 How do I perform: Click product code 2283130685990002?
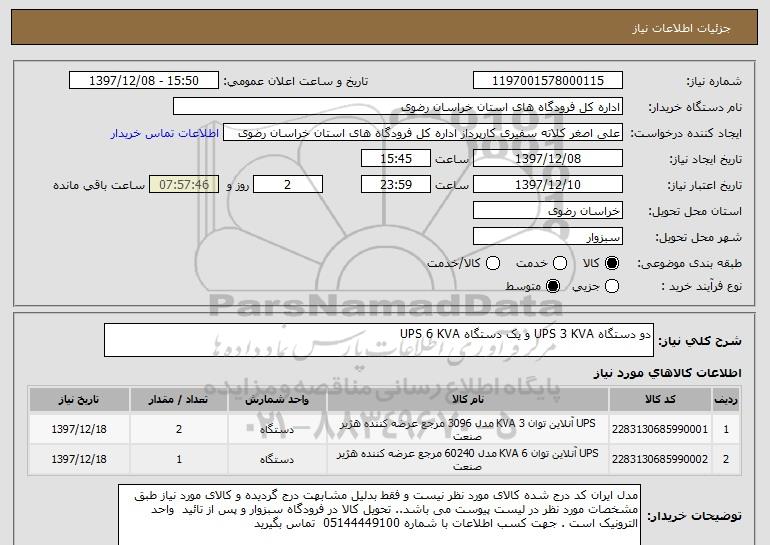pos(660,459)
